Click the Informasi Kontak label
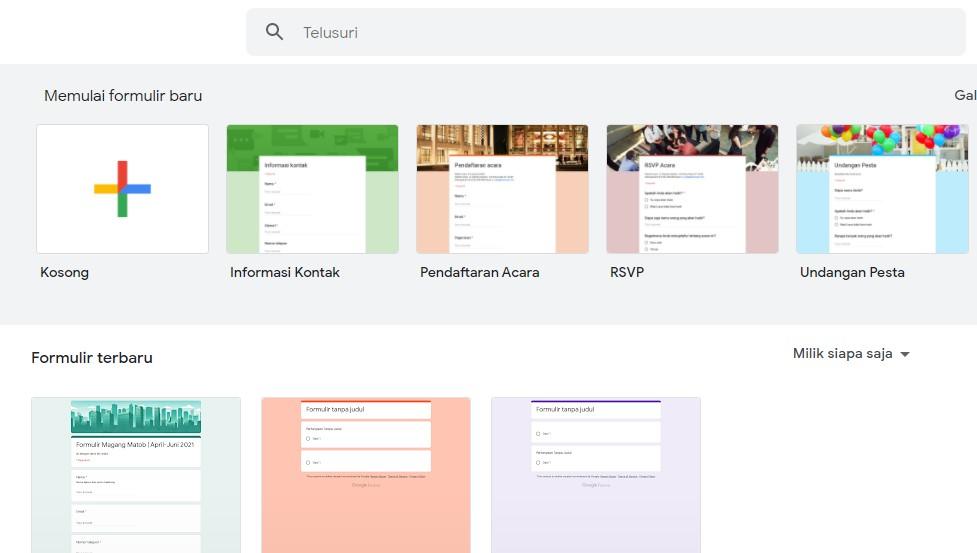977x553 pixels. click(x=285, y=272)
